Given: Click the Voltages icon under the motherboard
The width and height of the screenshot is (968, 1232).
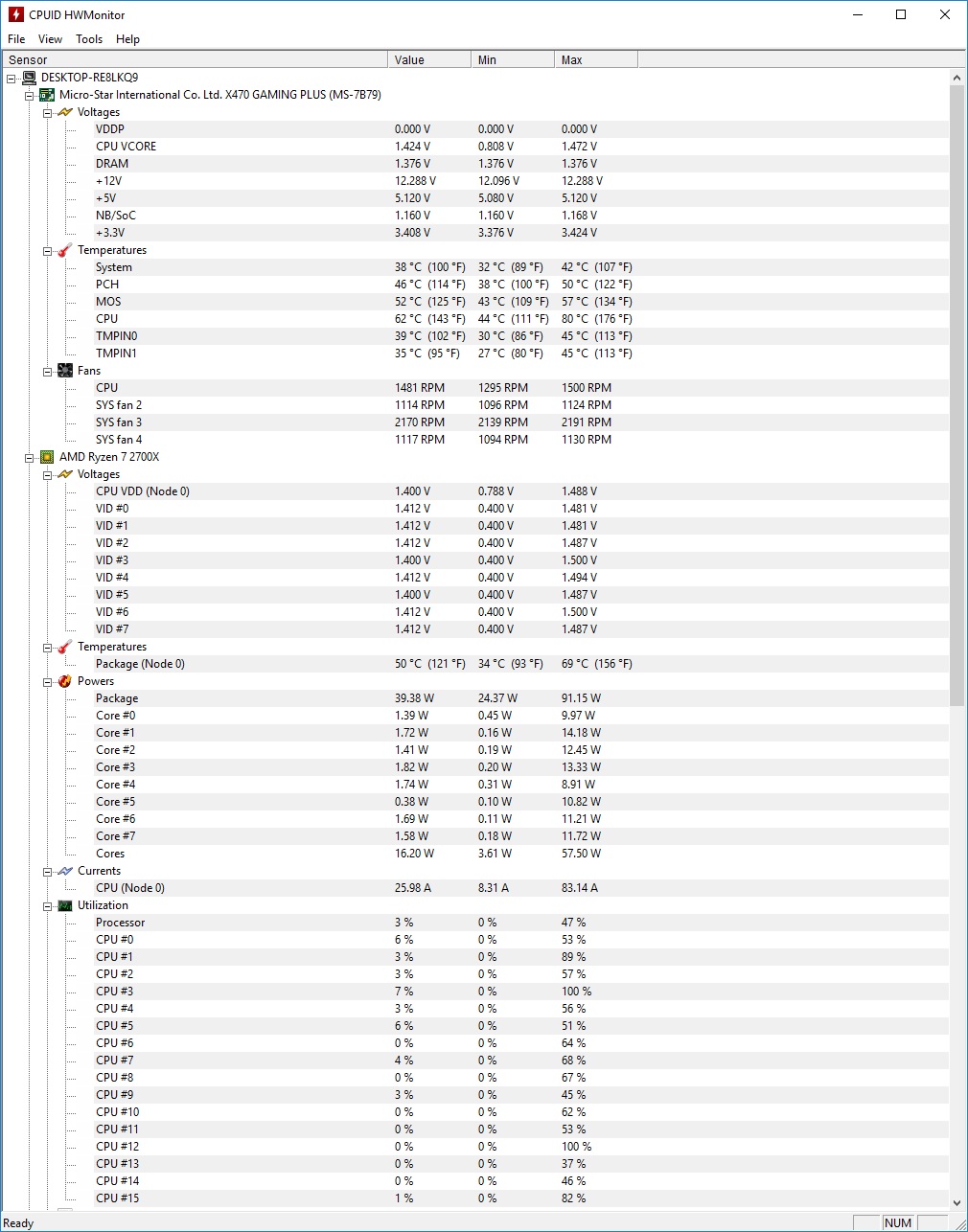Looking at the screenshot, I should tap(65, 112).
